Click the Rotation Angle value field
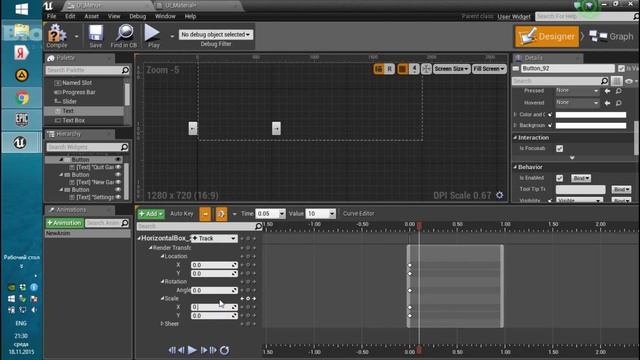 214,290
